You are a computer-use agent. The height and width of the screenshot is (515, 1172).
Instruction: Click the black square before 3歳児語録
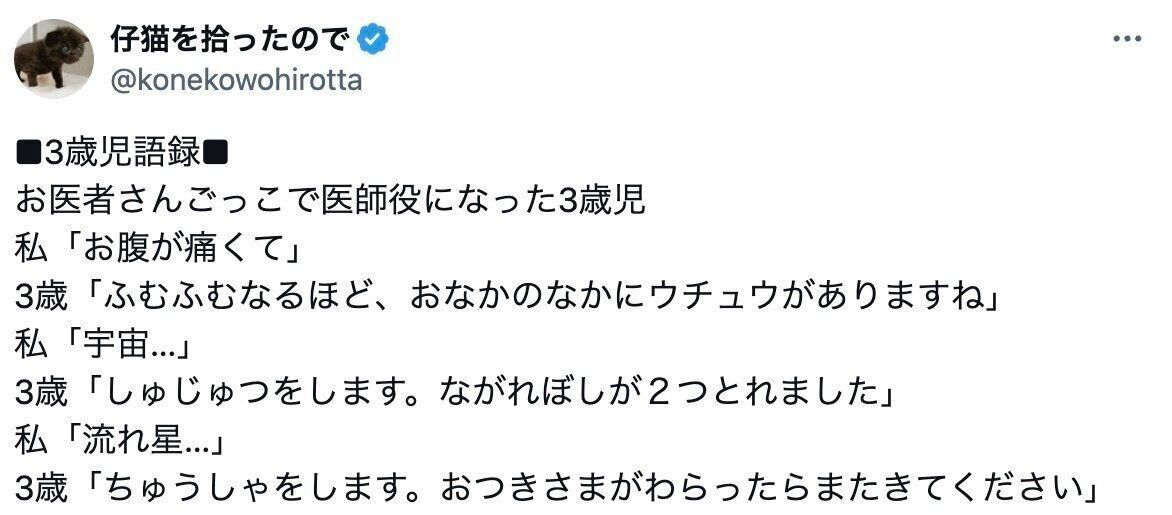tap(28, 154)
